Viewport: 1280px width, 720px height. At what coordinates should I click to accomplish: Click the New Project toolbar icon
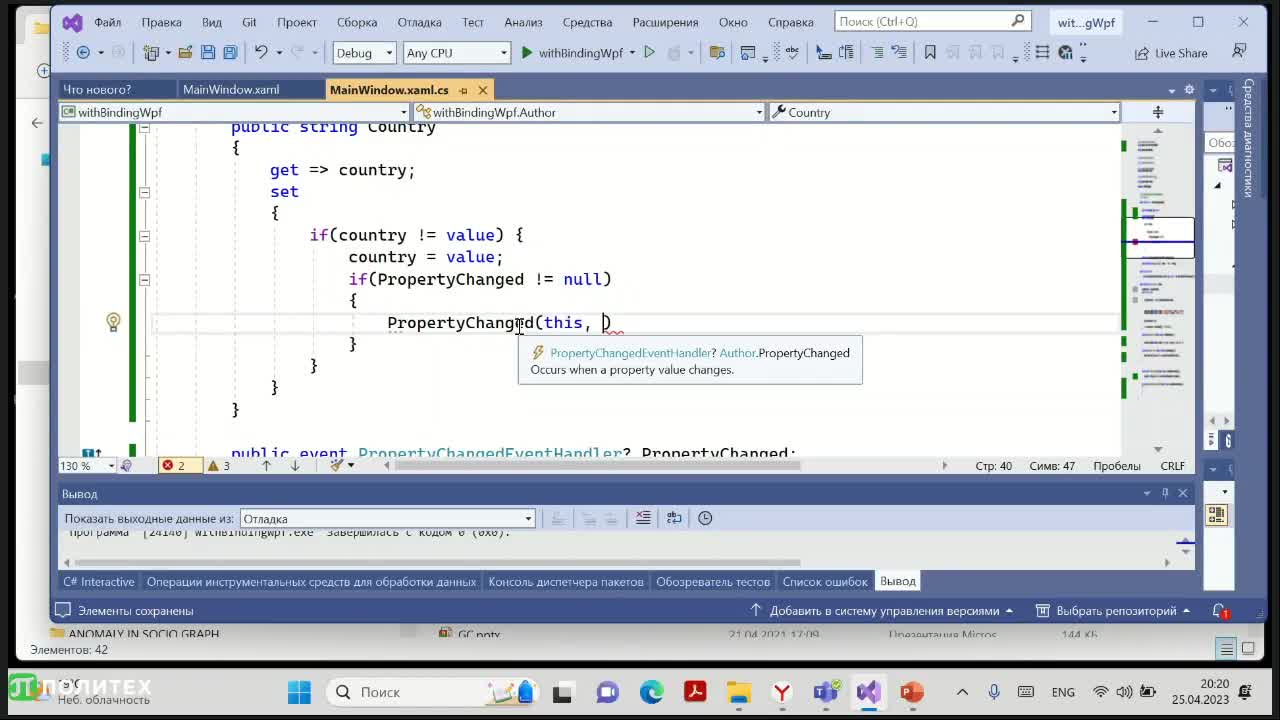[152, 53]
